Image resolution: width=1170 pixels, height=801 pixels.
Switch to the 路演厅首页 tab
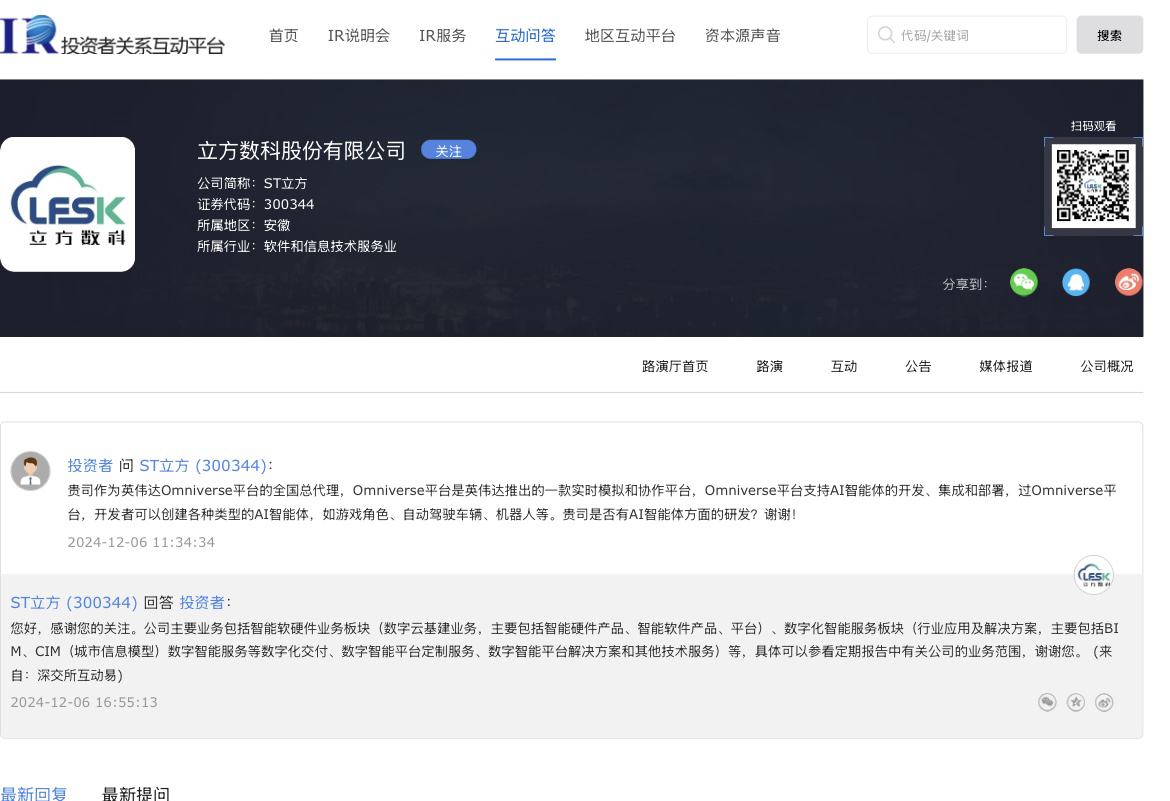[675, 367]
